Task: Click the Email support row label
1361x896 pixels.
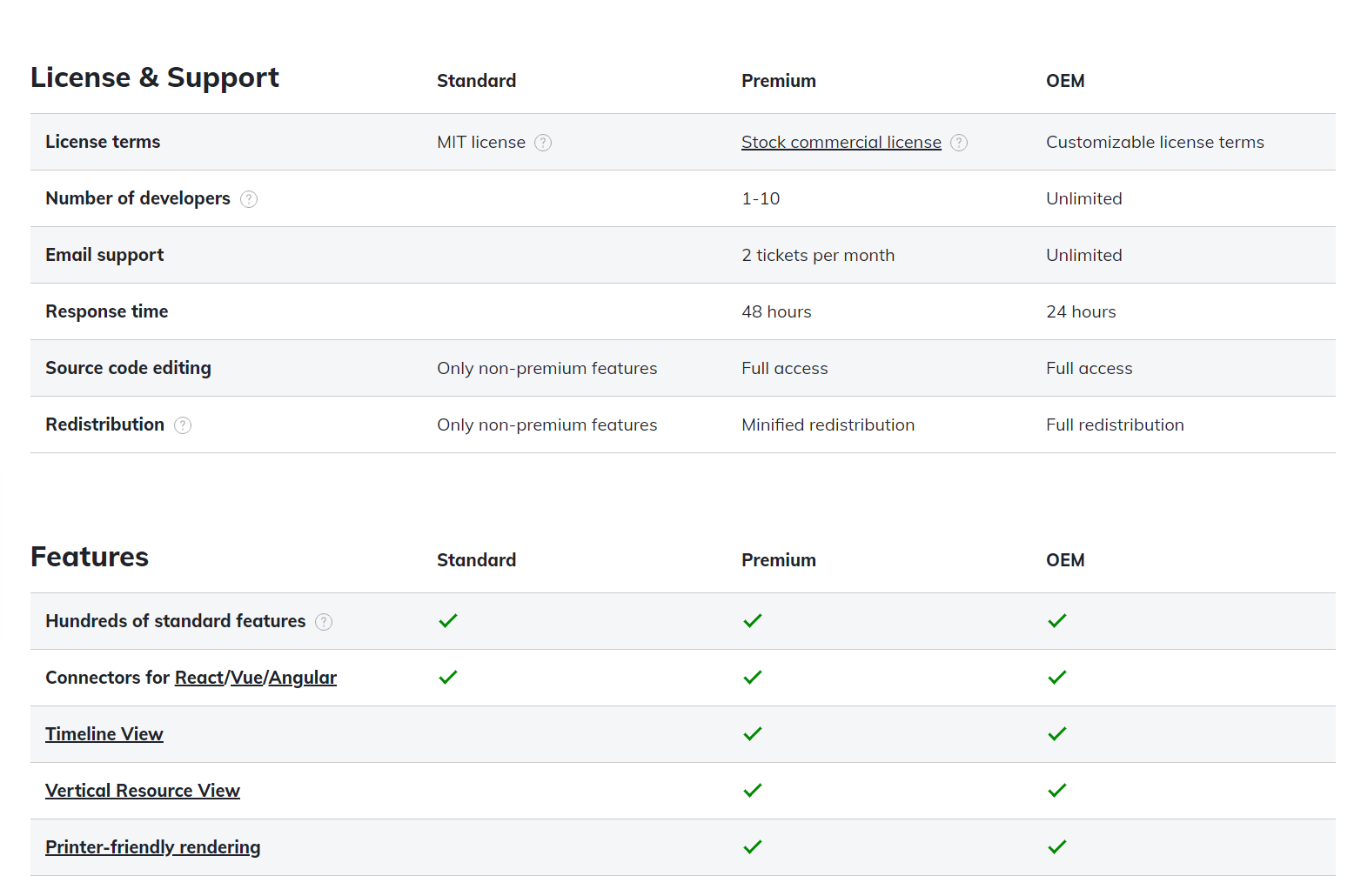Action: tap(104, 255)
